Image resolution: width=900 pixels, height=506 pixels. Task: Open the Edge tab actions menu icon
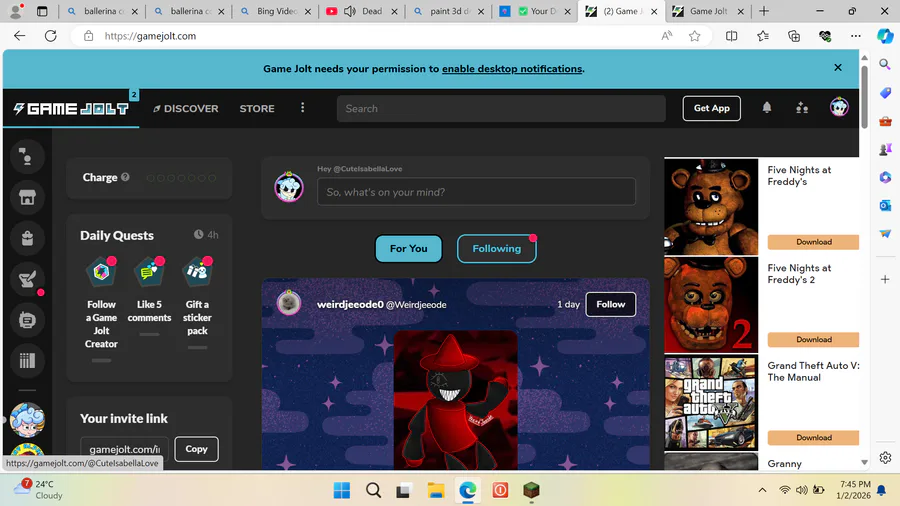42,11
